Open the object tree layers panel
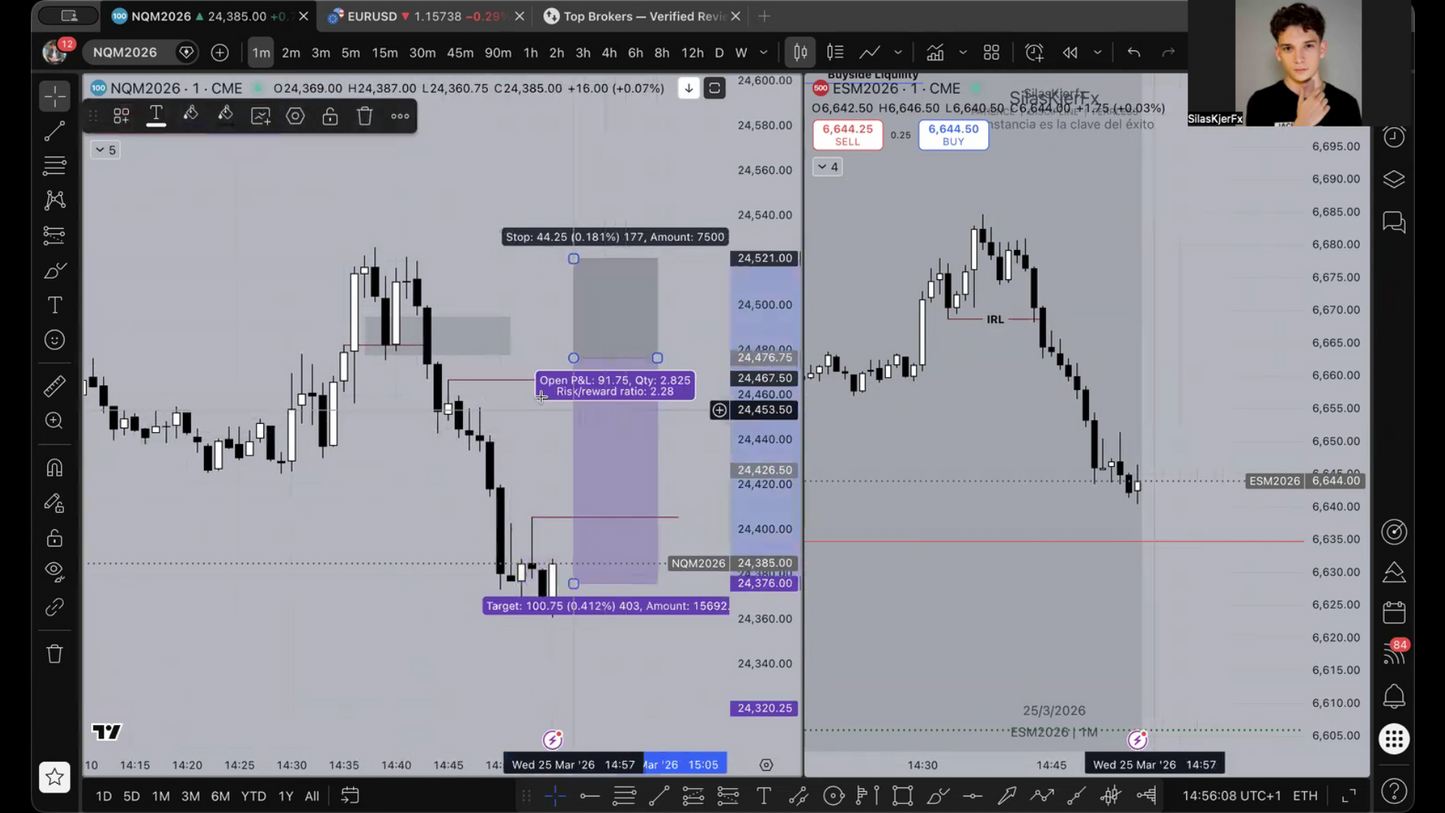 [1394, 179]
